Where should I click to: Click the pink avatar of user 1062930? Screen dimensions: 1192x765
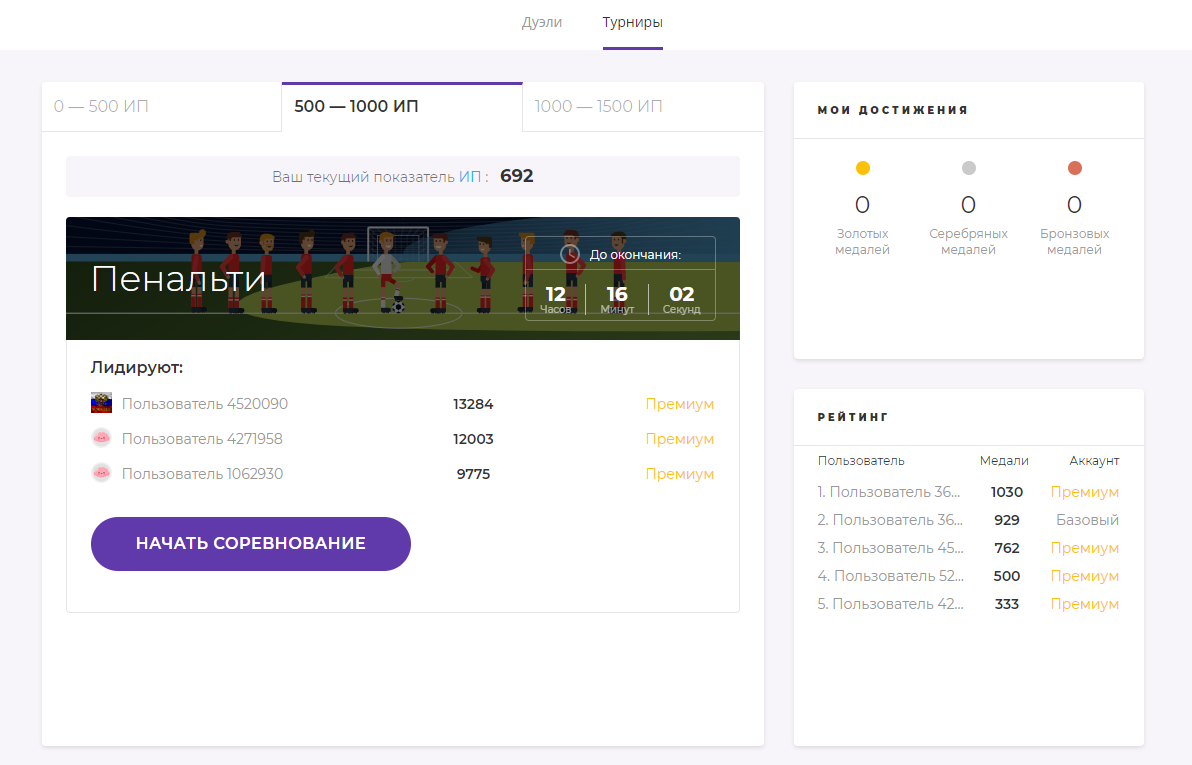pyautogui.click(x=101, y=473)
